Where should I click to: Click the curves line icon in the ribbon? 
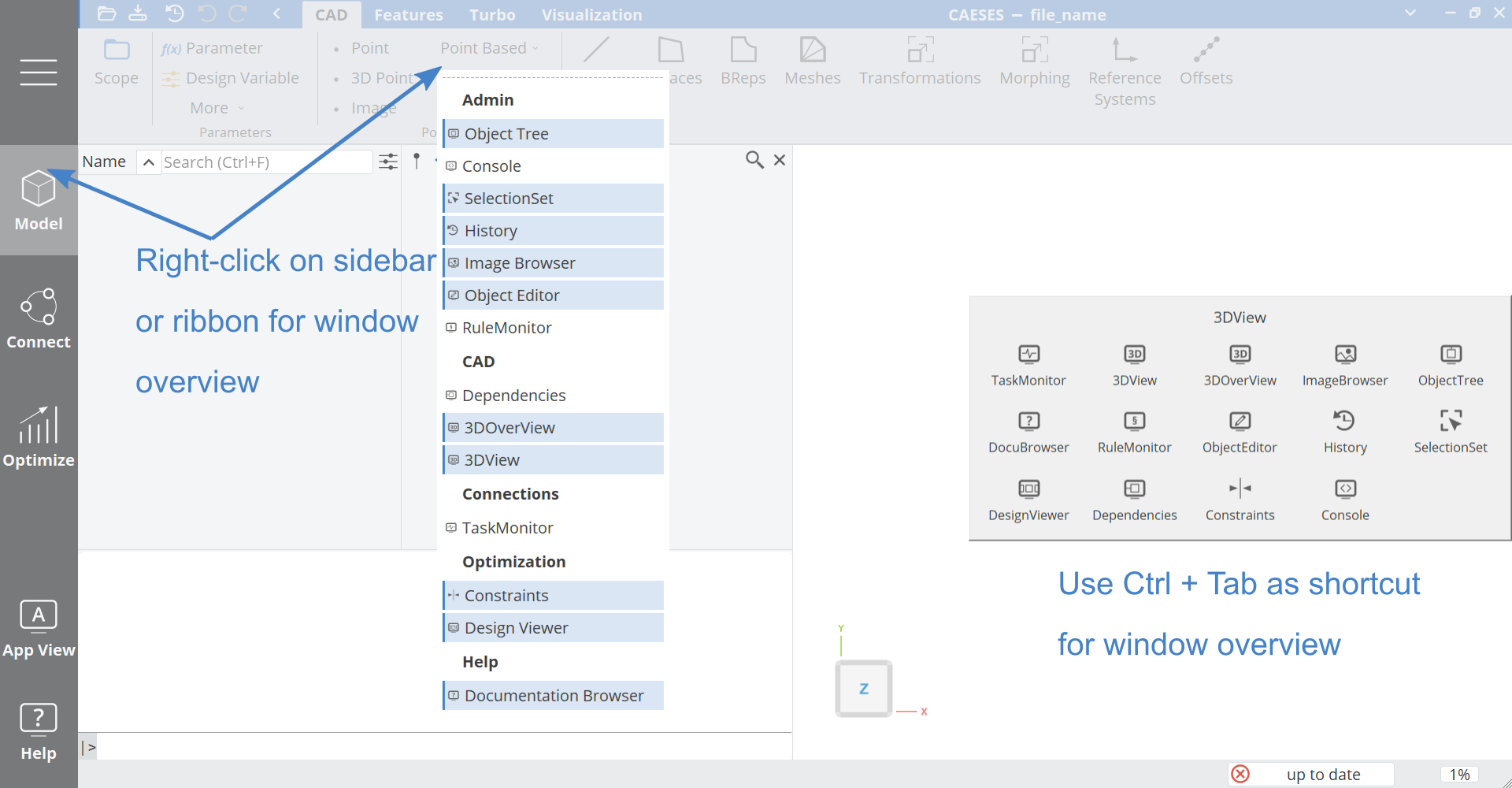click(596, 49)
